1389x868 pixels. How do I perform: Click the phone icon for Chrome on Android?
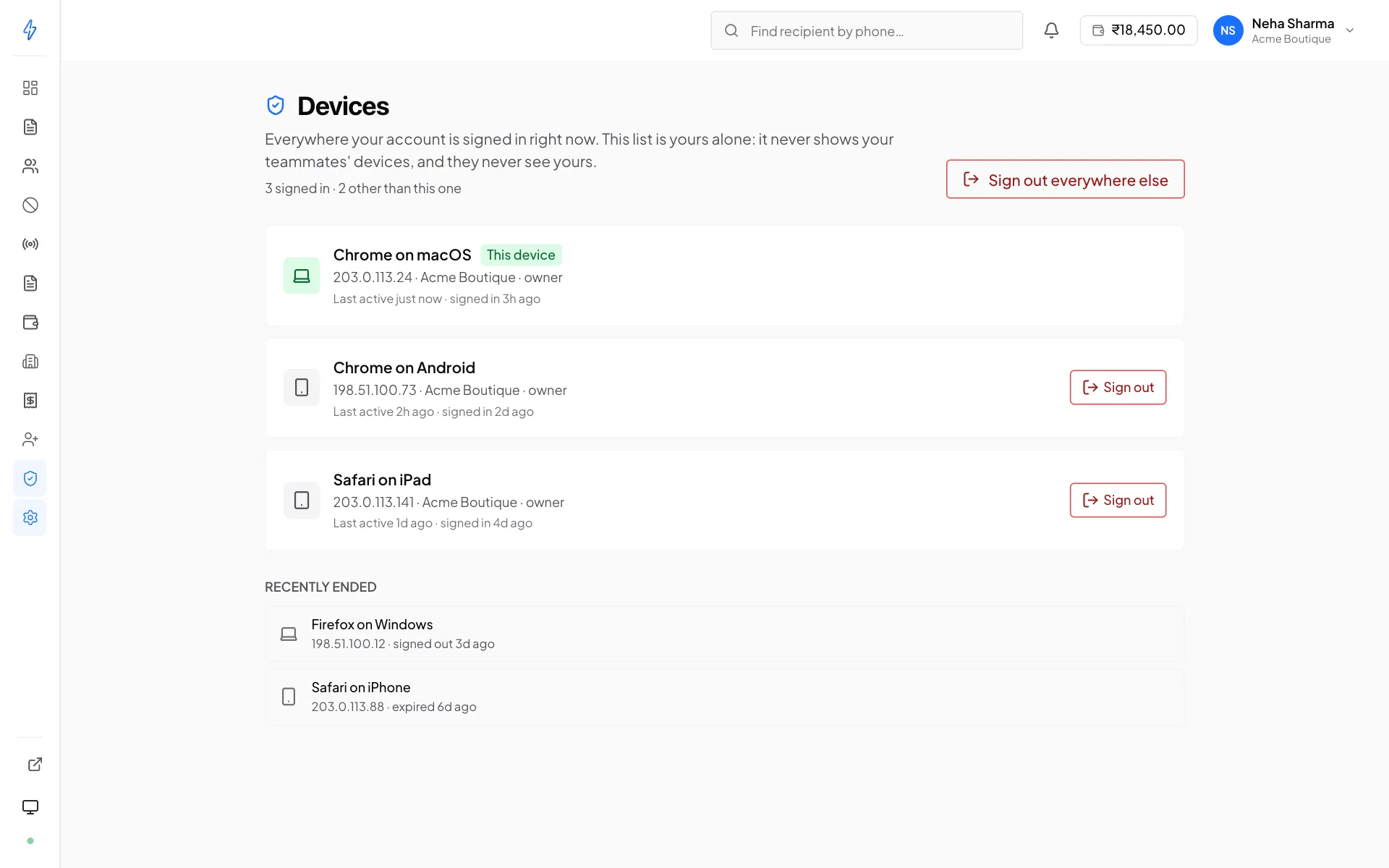click(x=302, y=388)
